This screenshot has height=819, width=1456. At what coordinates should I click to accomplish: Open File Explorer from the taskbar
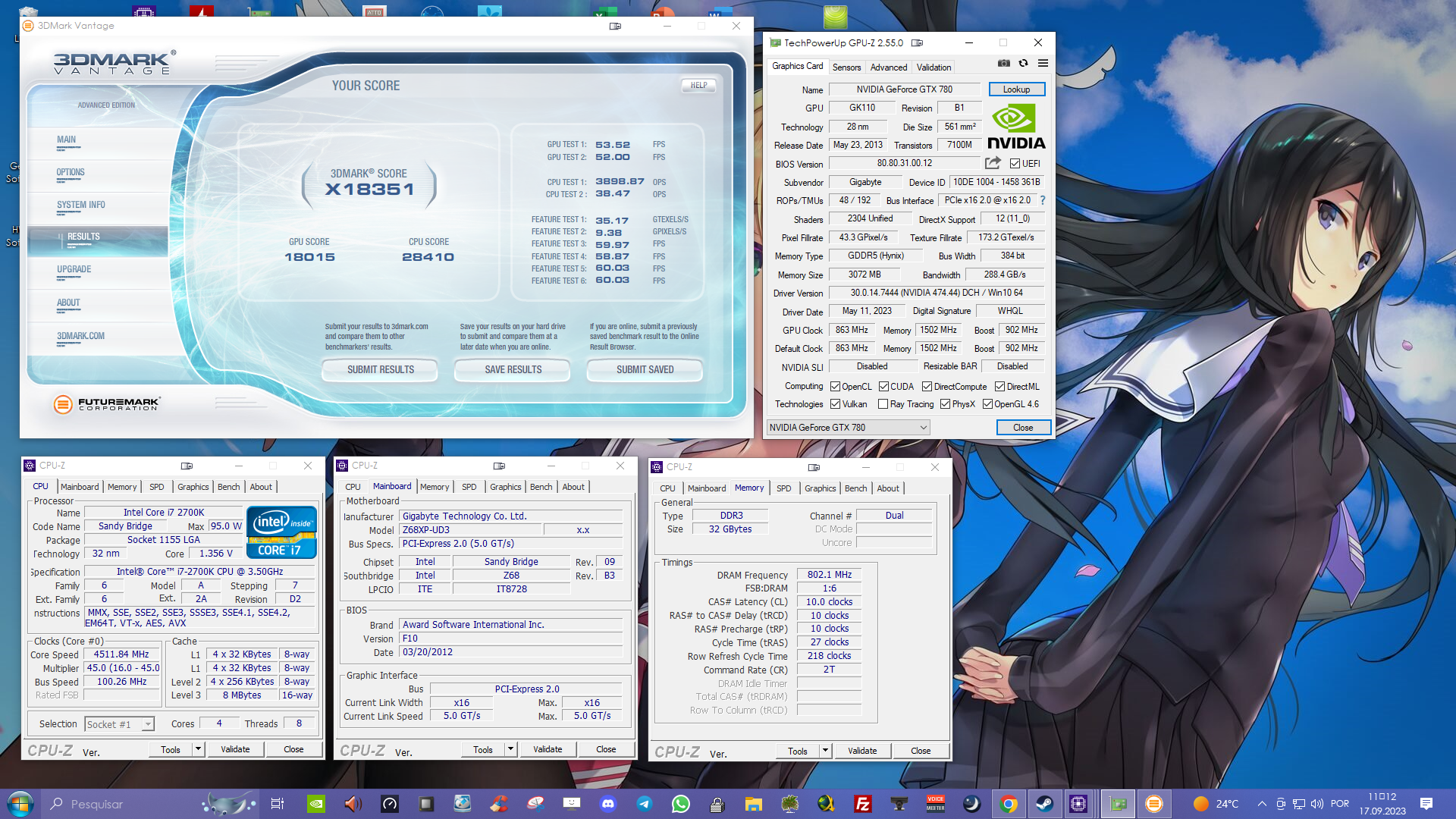754,804
